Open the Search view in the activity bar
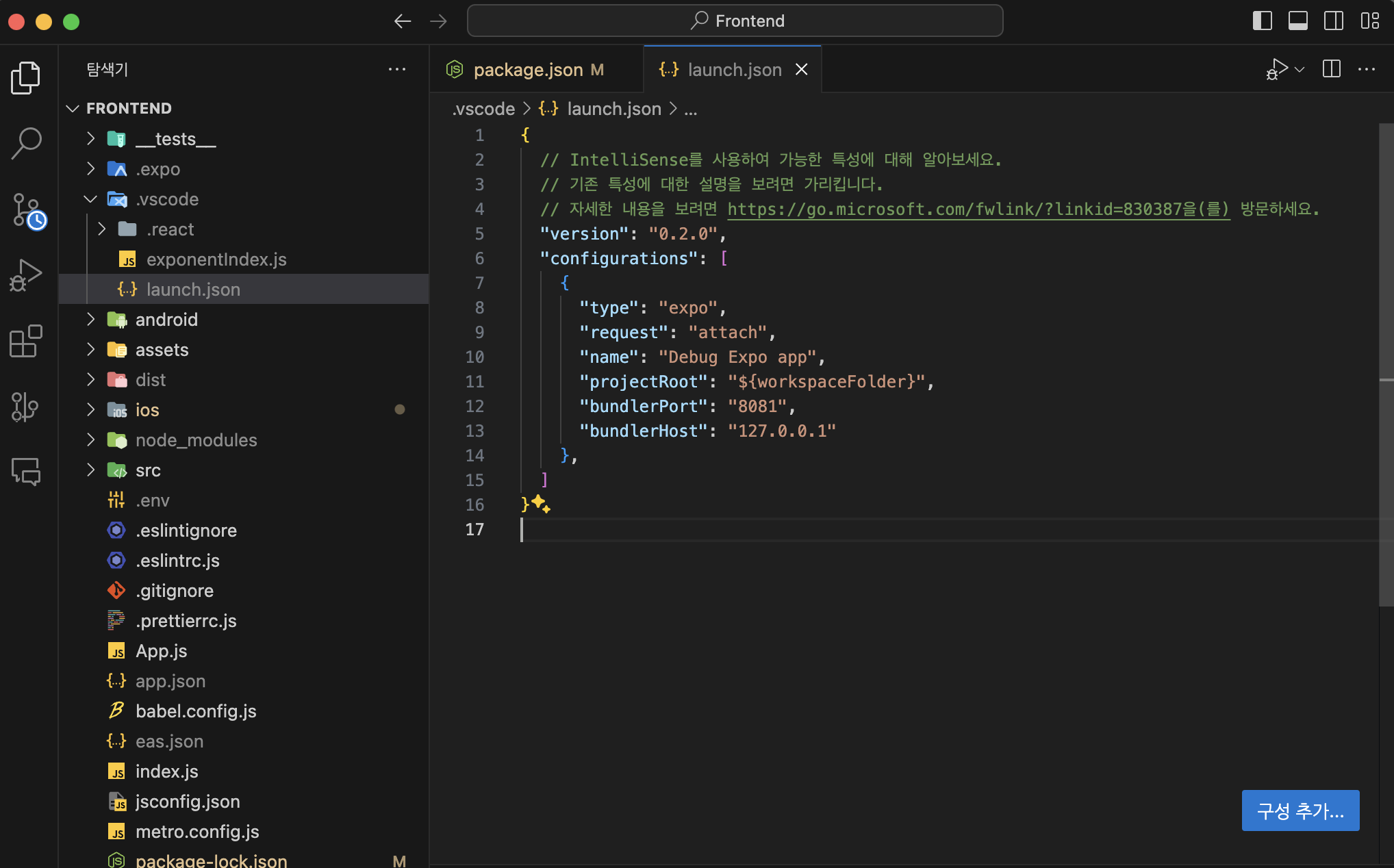 tap(26, 142)
